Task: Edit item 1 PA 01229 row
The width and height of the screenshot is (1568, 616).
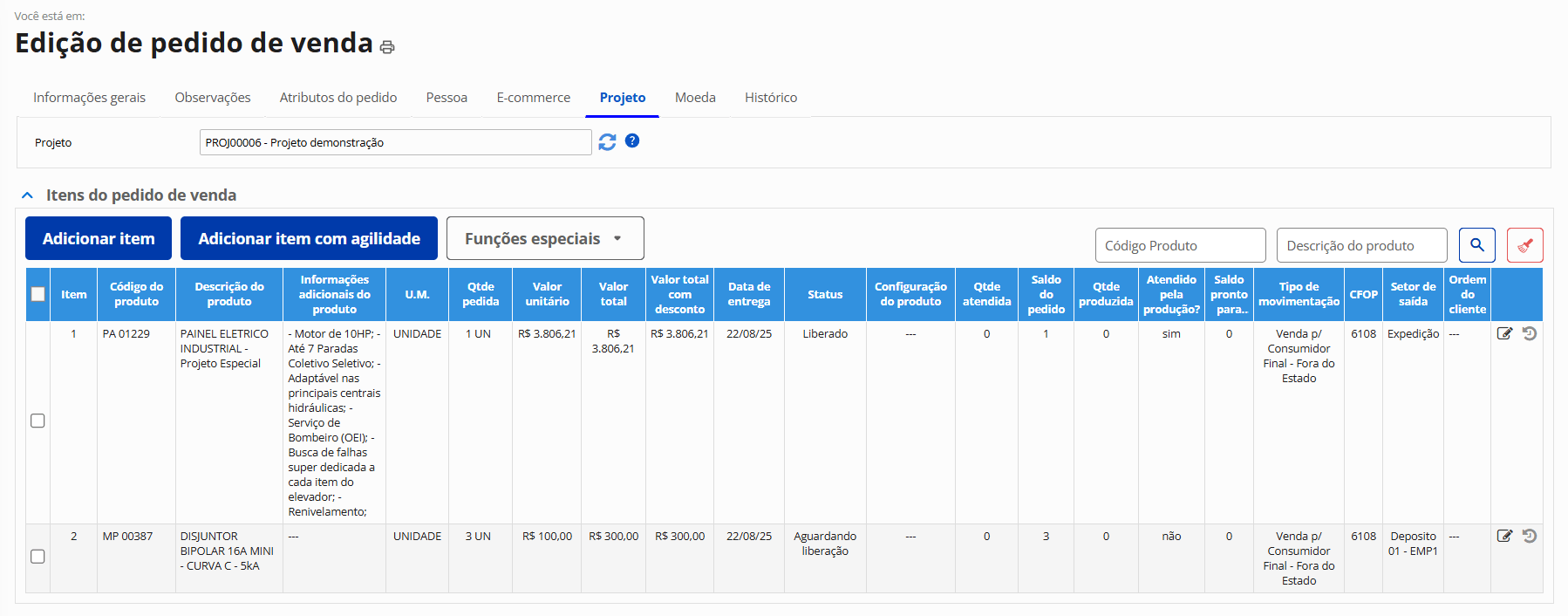Action: point(1504,333)
